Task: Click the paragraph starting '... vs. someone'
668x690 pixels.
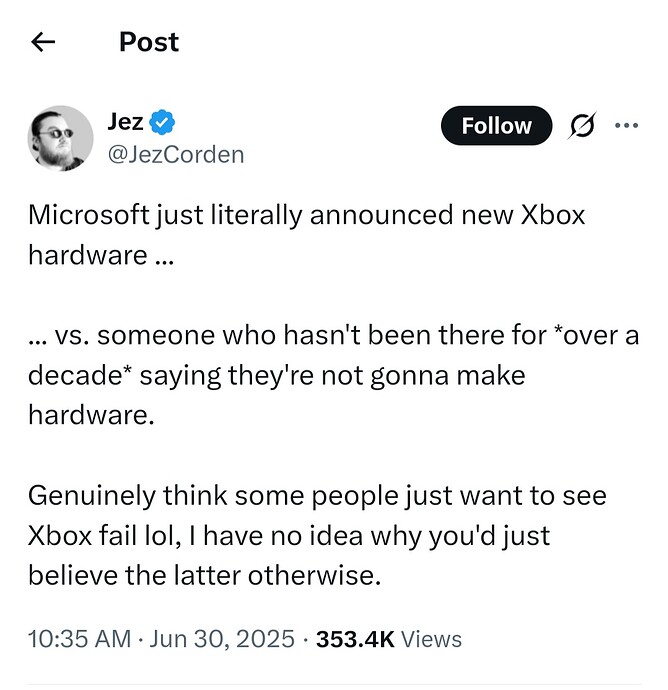Action: pos(333,375)
